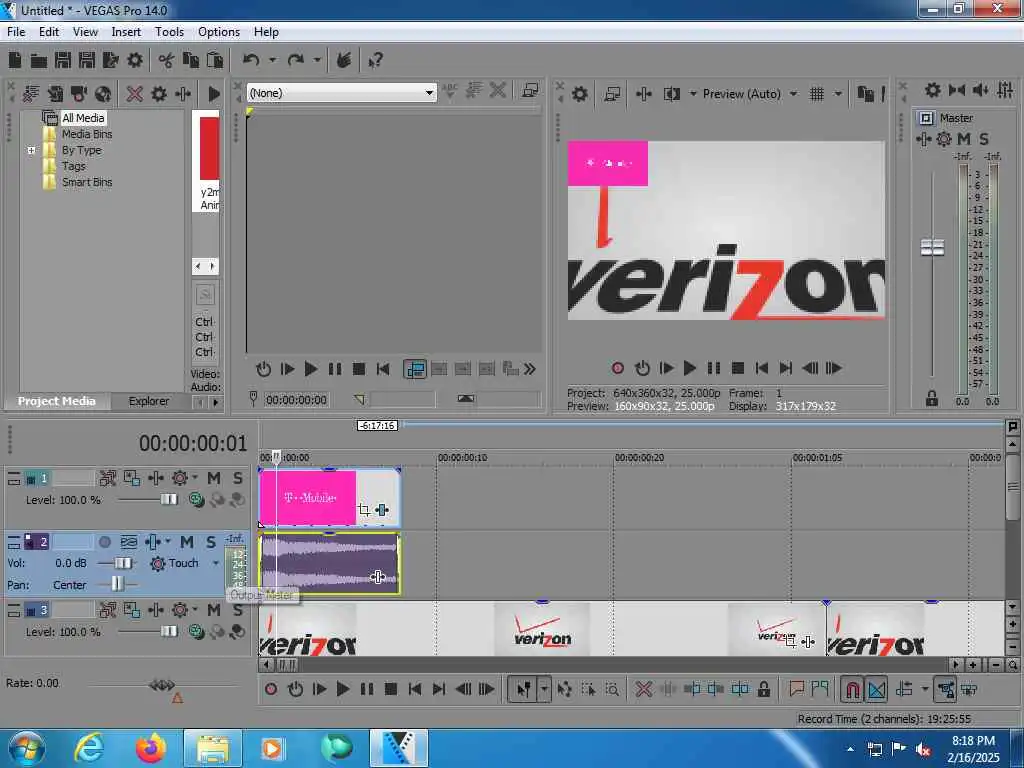
Task: Open edit tool selector dropdown arrow
Action: tap(544, 689)
